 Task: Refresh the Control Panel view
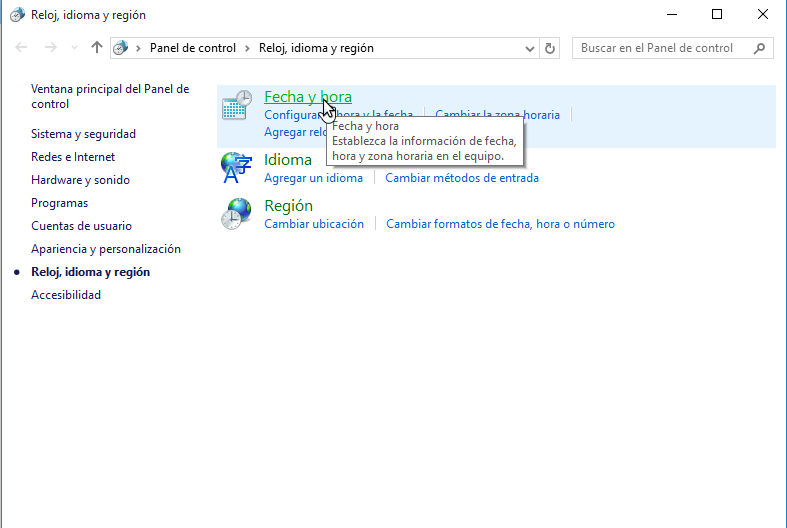(x=550, y=48)
